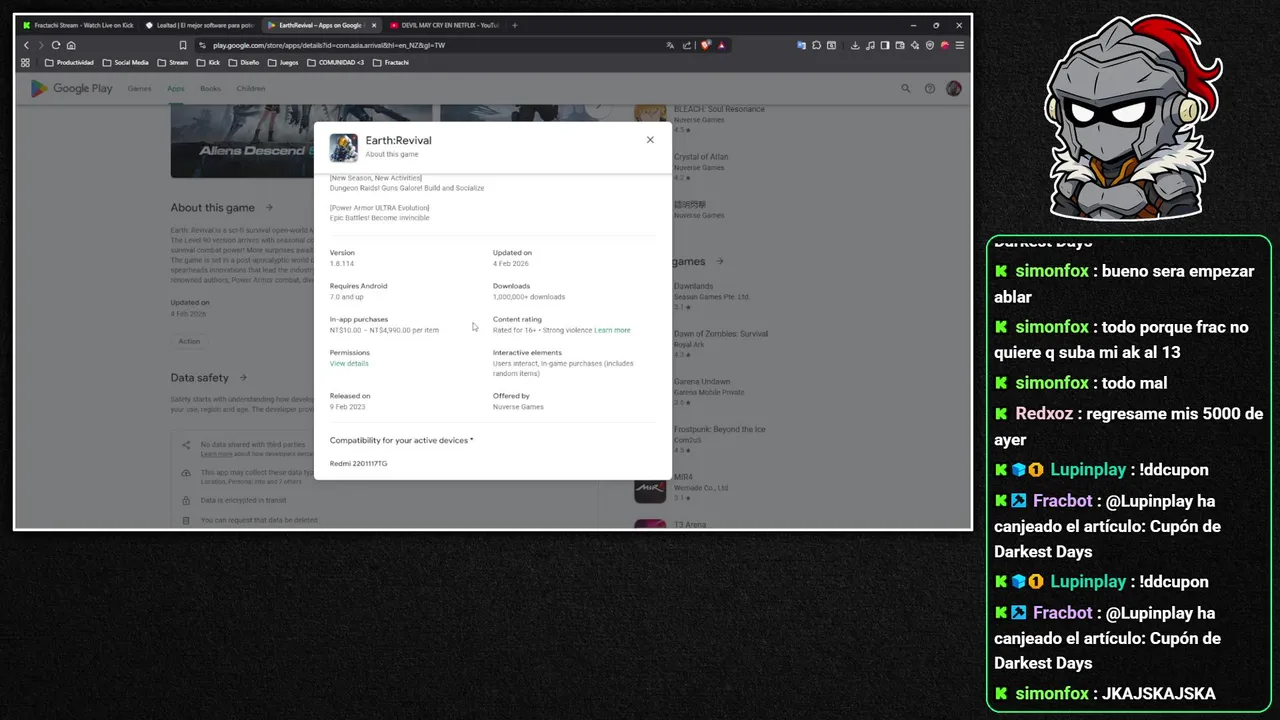Screen dimensions: 1280x720
Task: Go to the browser home page
Action: [x=71, y=45]
